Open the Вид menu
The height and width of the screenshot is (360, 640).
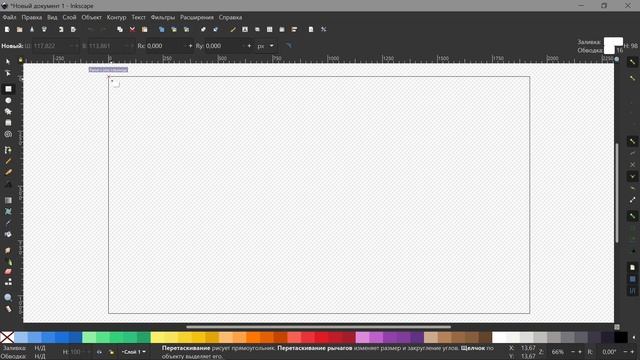52,18
